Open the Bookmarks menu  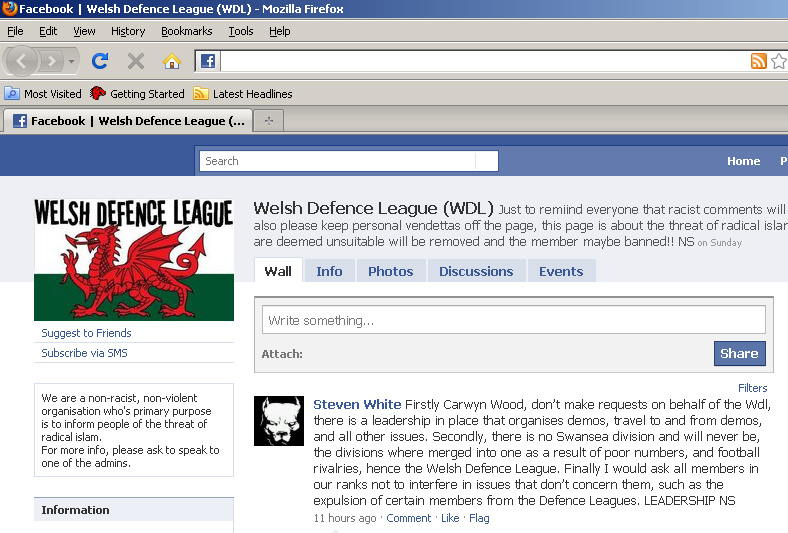(186, 31)
